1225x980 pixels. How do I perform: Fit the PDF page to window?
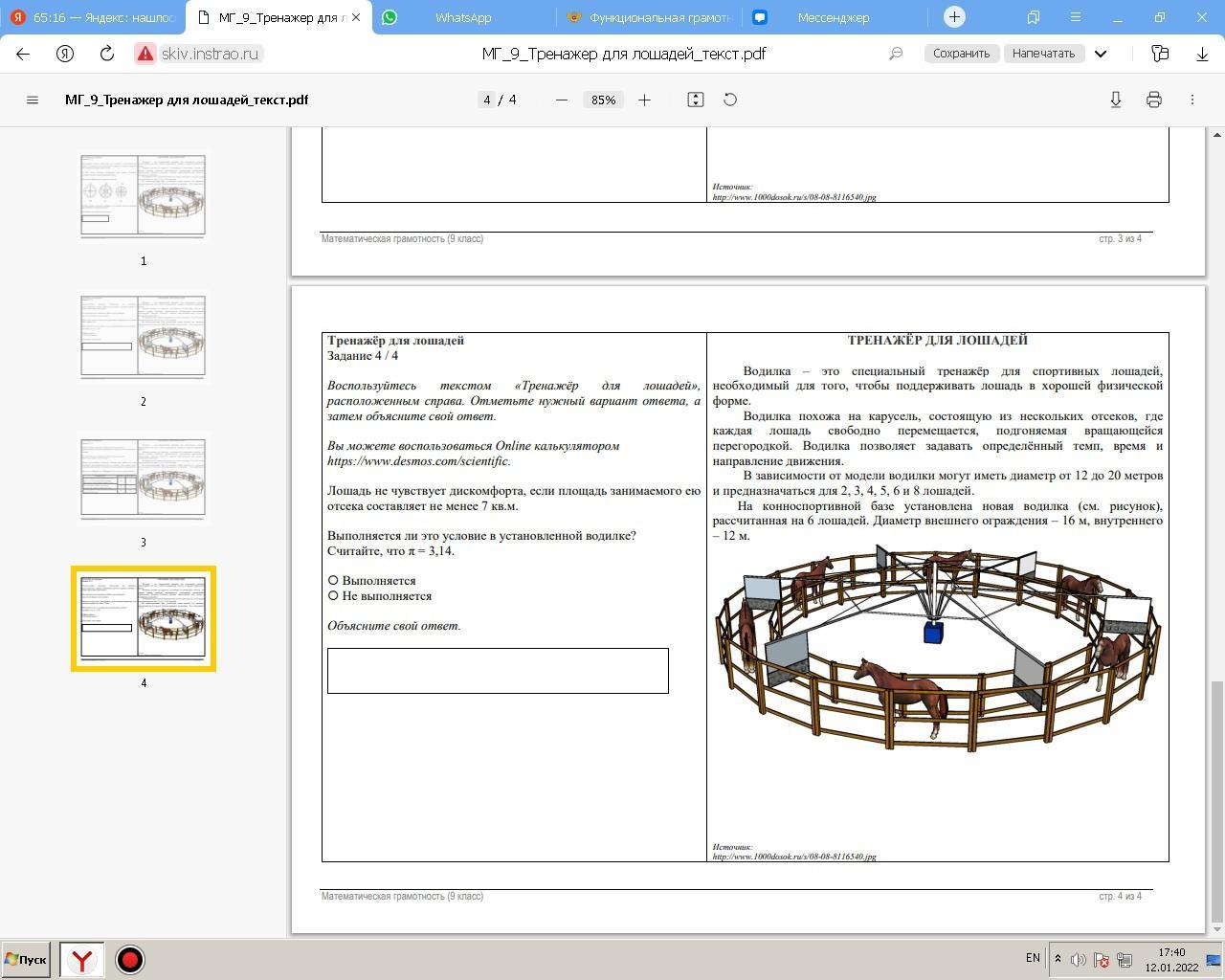(x=696, y=100)
